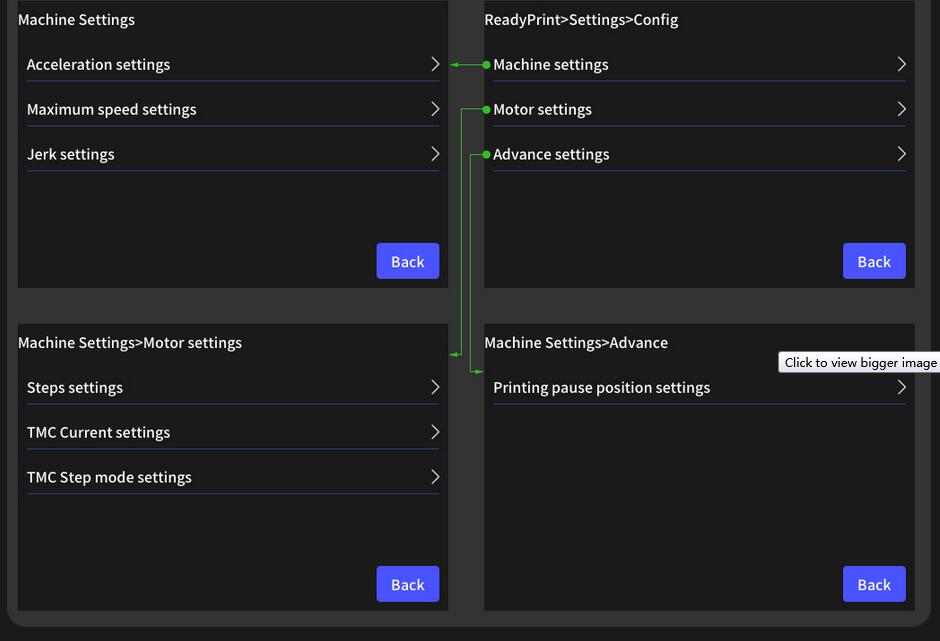
Task: Expand Machine settings in the Config panel
Action: (901, 64)
